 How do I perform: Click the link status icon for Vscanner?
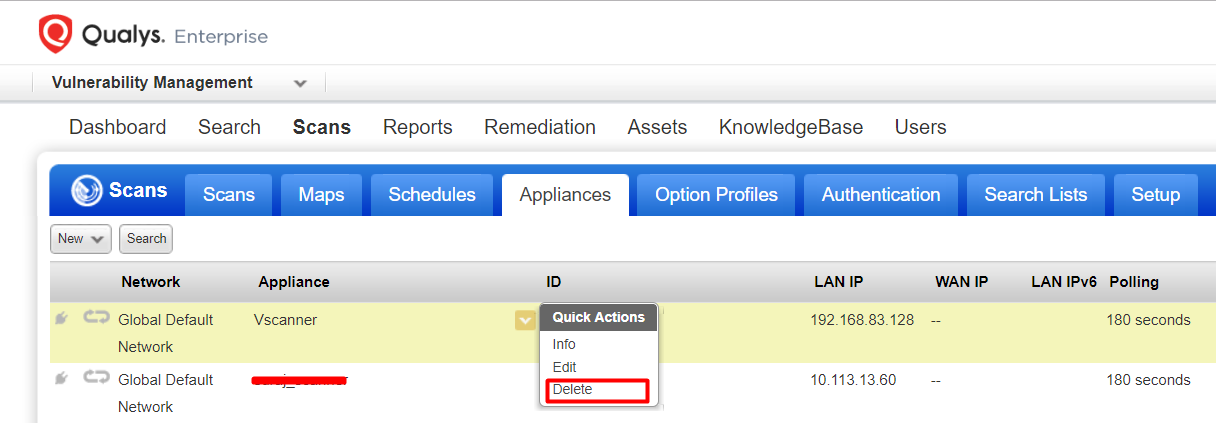(x=96, y=318)
